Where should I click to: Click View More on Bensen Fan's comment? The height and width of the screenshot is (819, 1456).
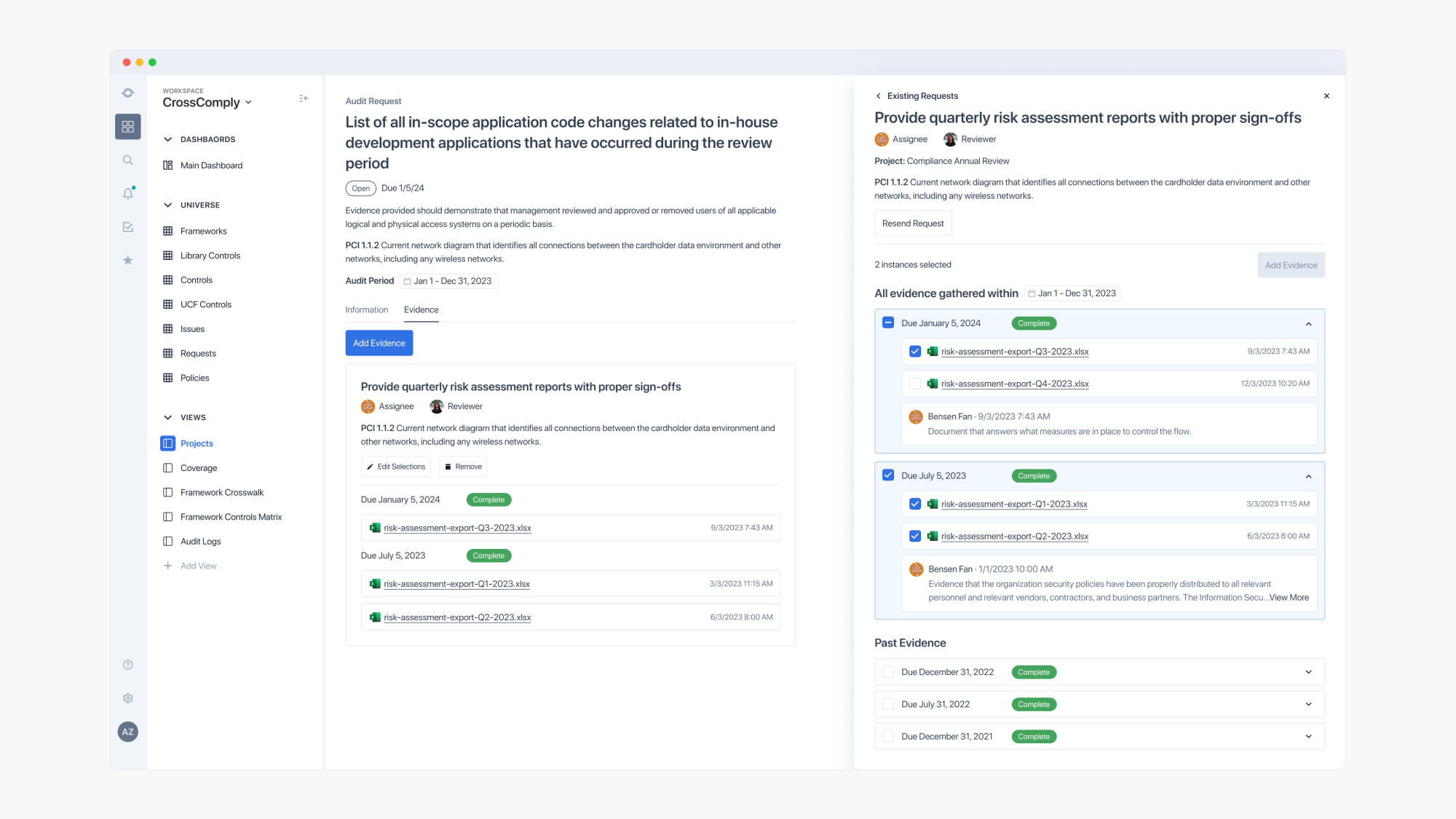coord(1289,598)
